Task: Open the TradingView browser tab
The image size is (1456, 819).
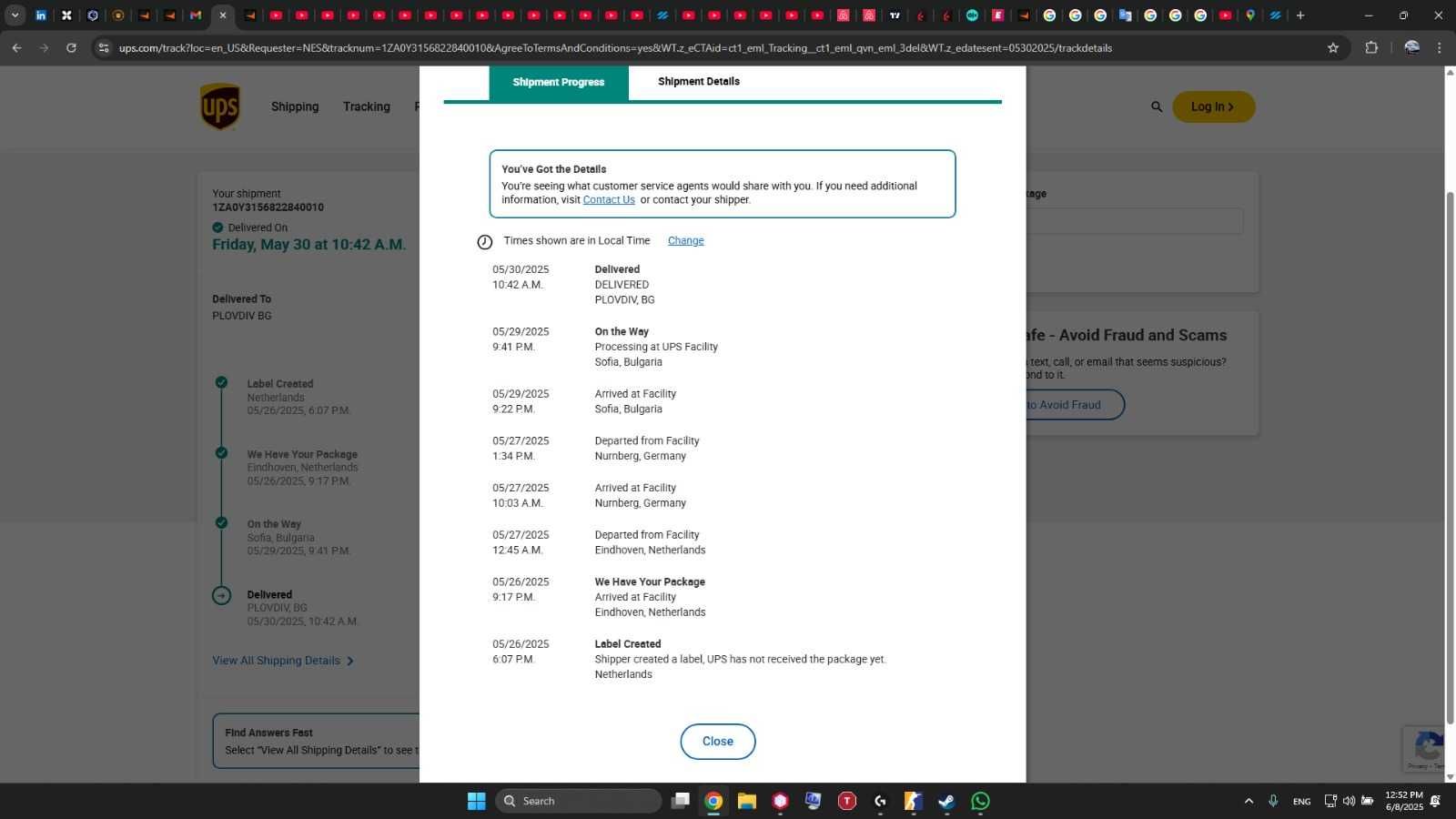Action: pyautogui.click(x=895, y=15)
